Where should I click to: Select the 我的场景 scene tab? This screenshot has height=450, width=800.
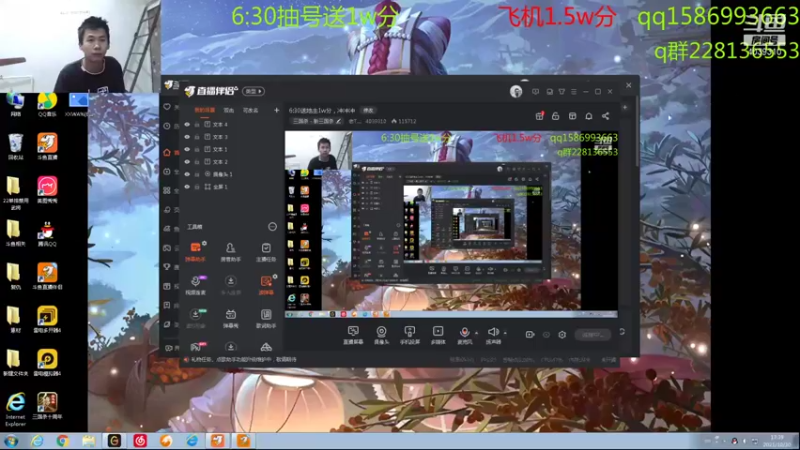(x=205, y=110)
